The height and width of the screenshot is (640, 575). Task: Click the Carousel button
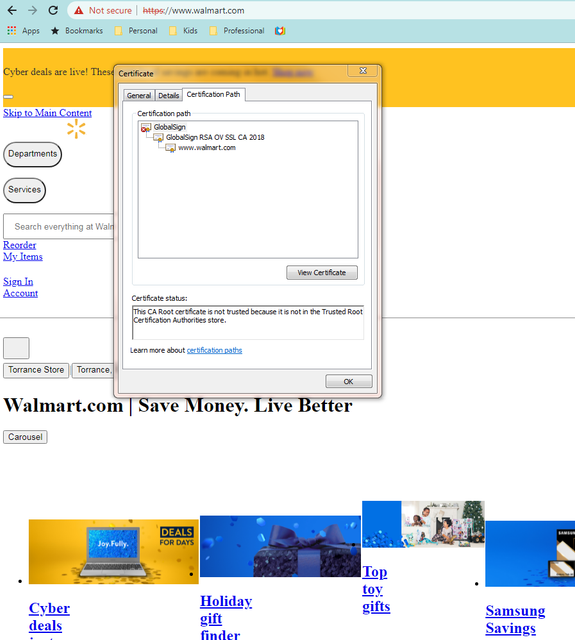[x=25, y=437]
